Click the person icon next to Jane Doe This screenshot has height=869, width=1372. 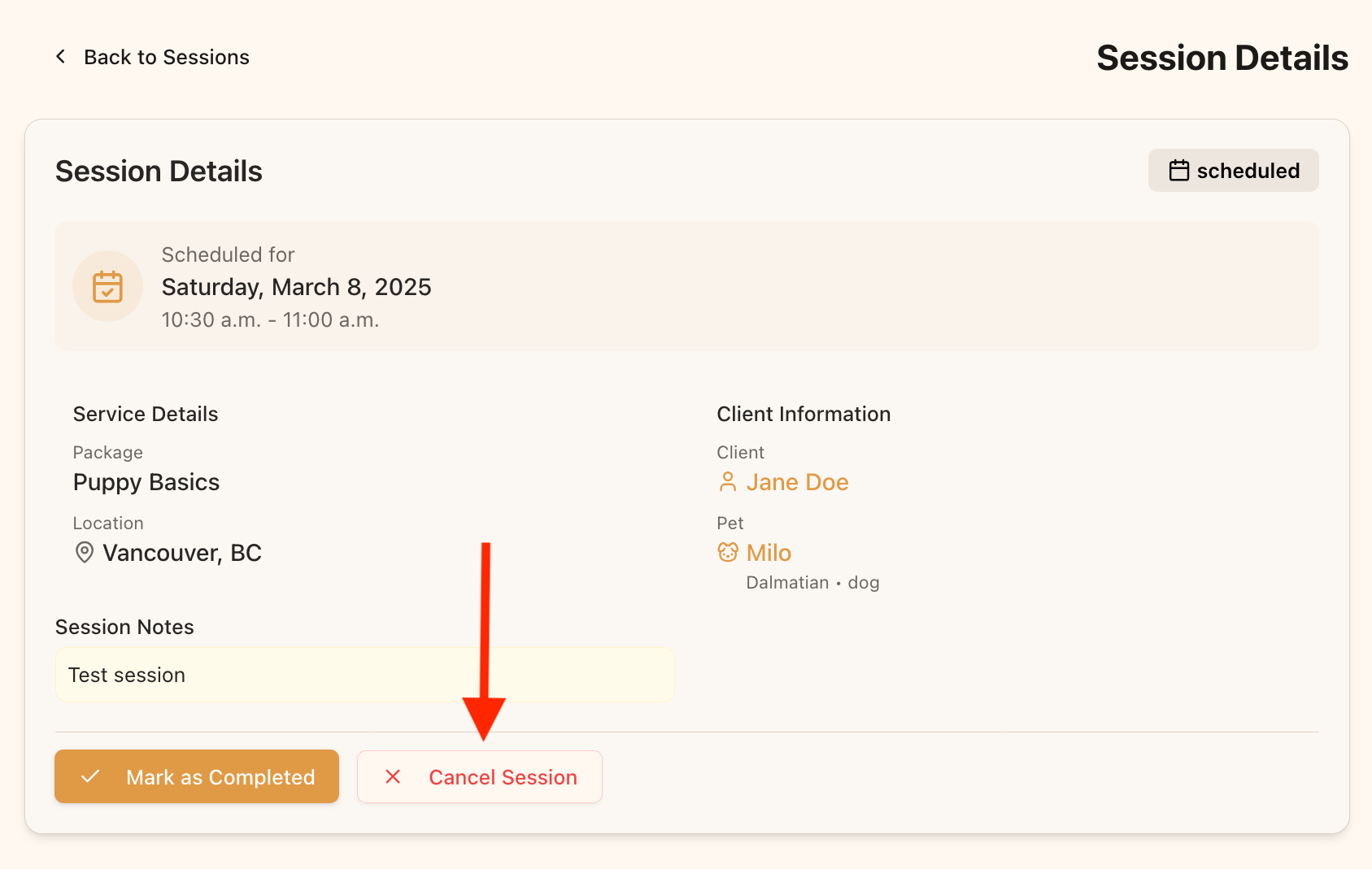[x=726, y=481]
